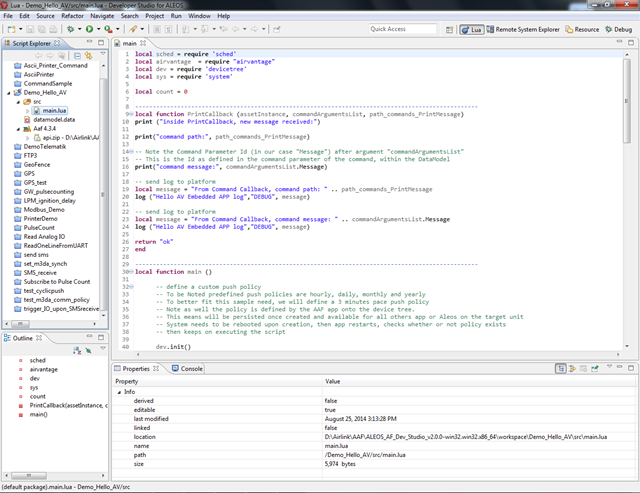Collapse All in Script Explorer
Screen dimensions: 640x493
point(77,56)
